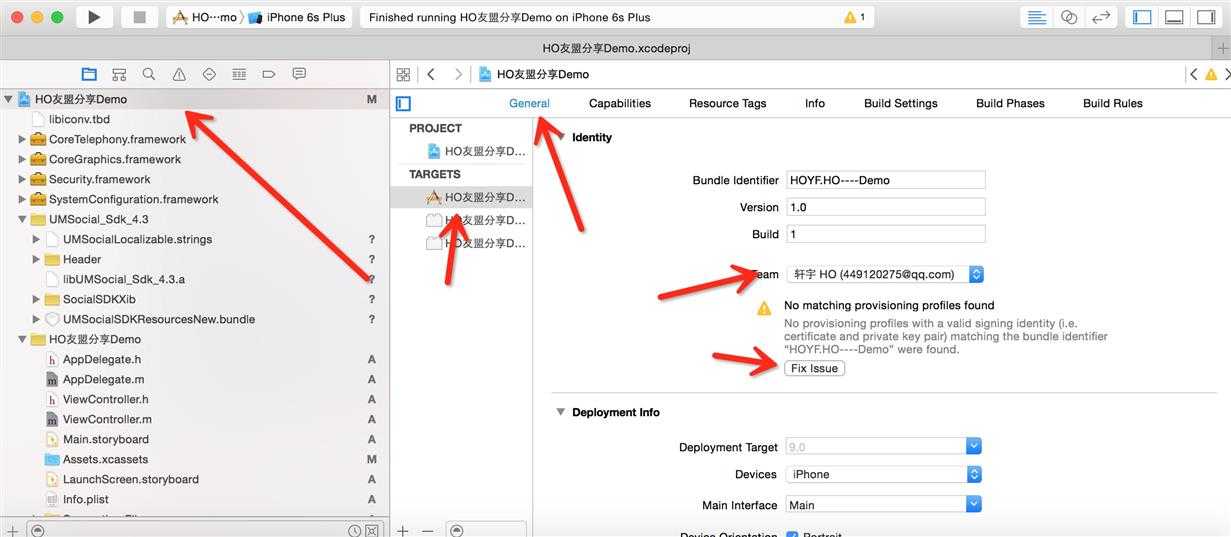Add a new target with plus button
The height and width of the screenshot is (537, 1231).
(402, 530)
